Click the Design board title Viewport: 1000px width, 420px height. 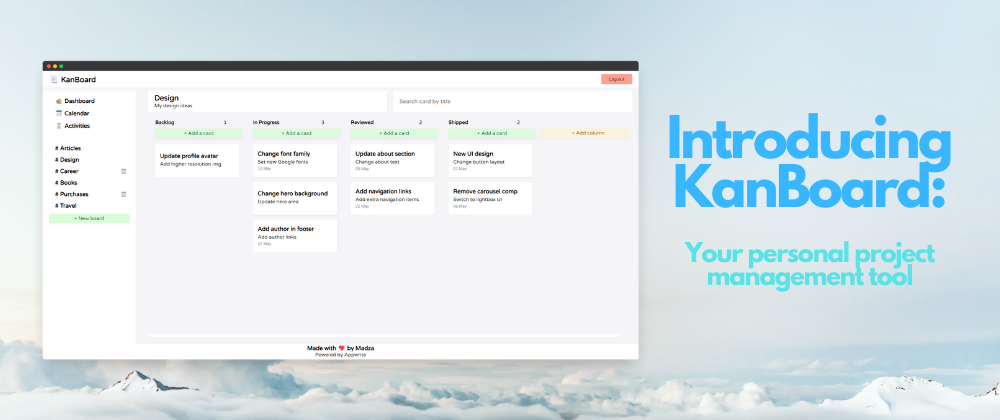click(166, 98)
